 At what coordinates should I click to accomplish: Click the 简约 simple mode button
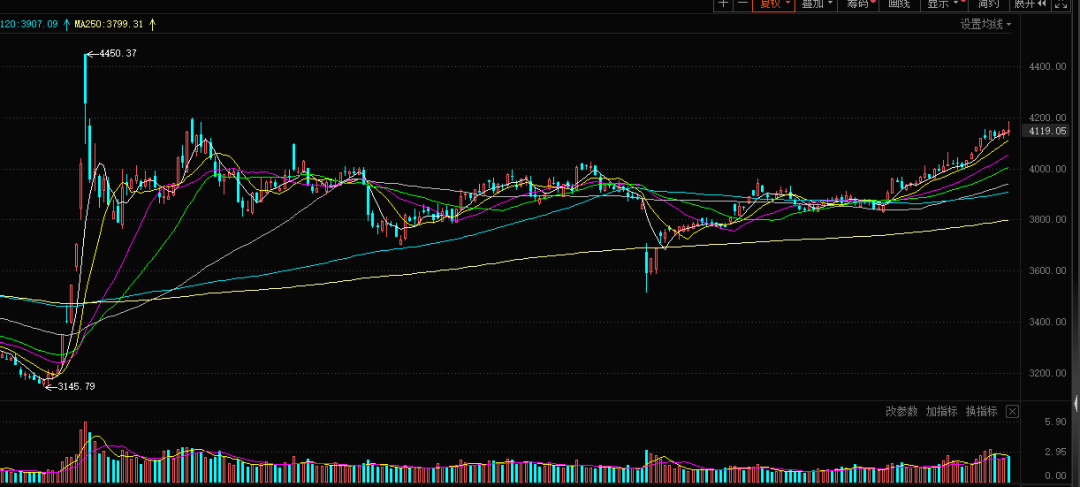(990, 4)
